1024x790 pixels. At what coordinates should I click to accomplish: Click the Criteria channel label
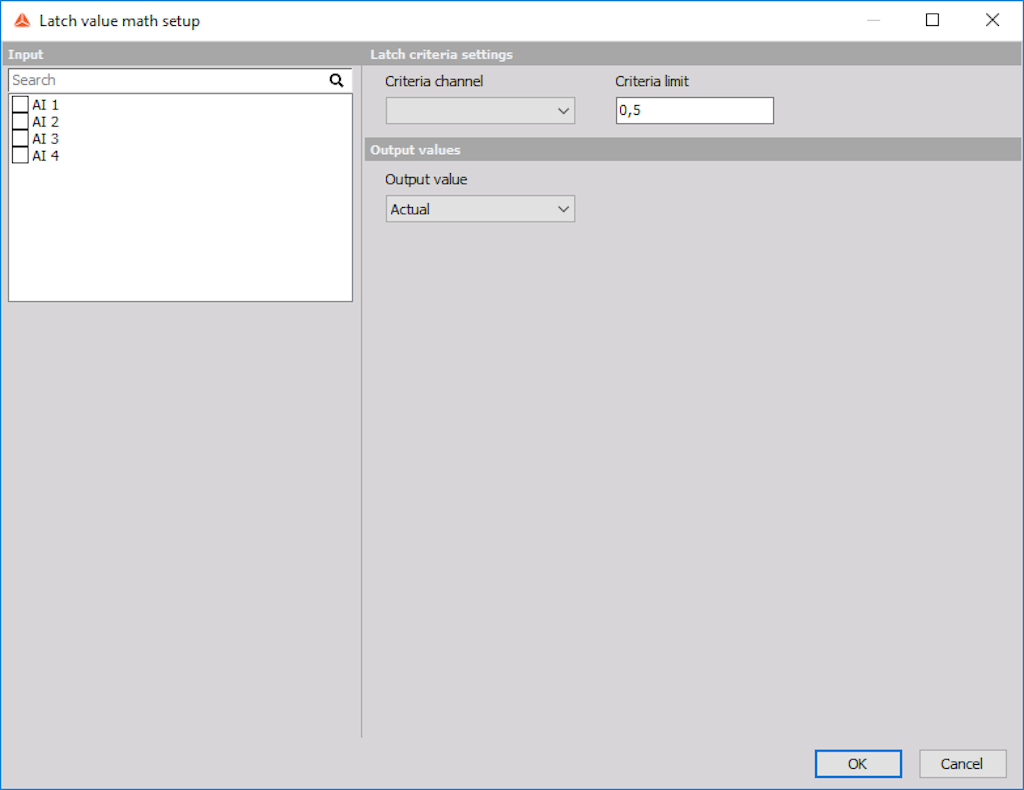434,82
